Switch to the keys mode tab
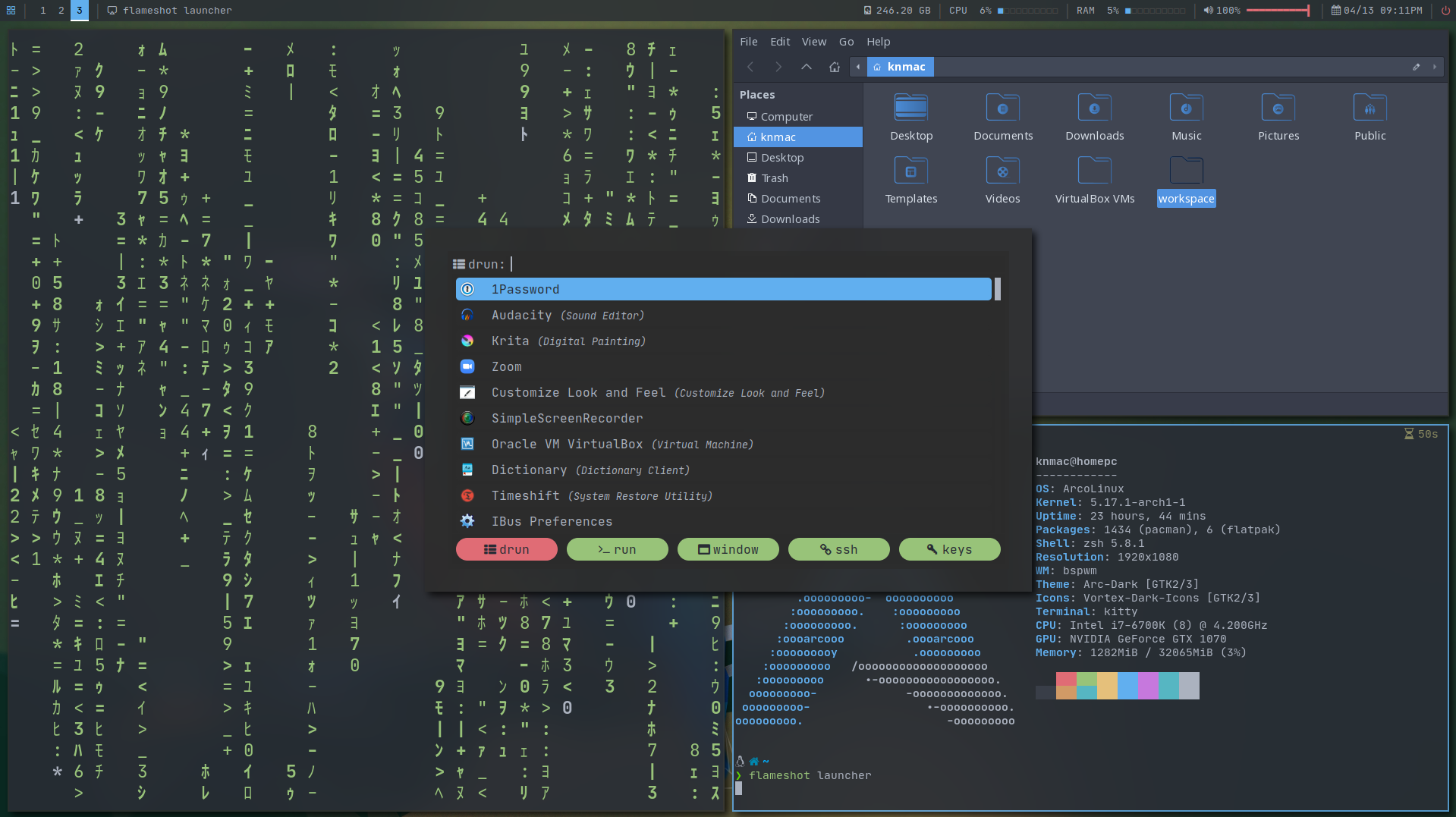This screenshot has height=817, width=1456. pos(950,549)
